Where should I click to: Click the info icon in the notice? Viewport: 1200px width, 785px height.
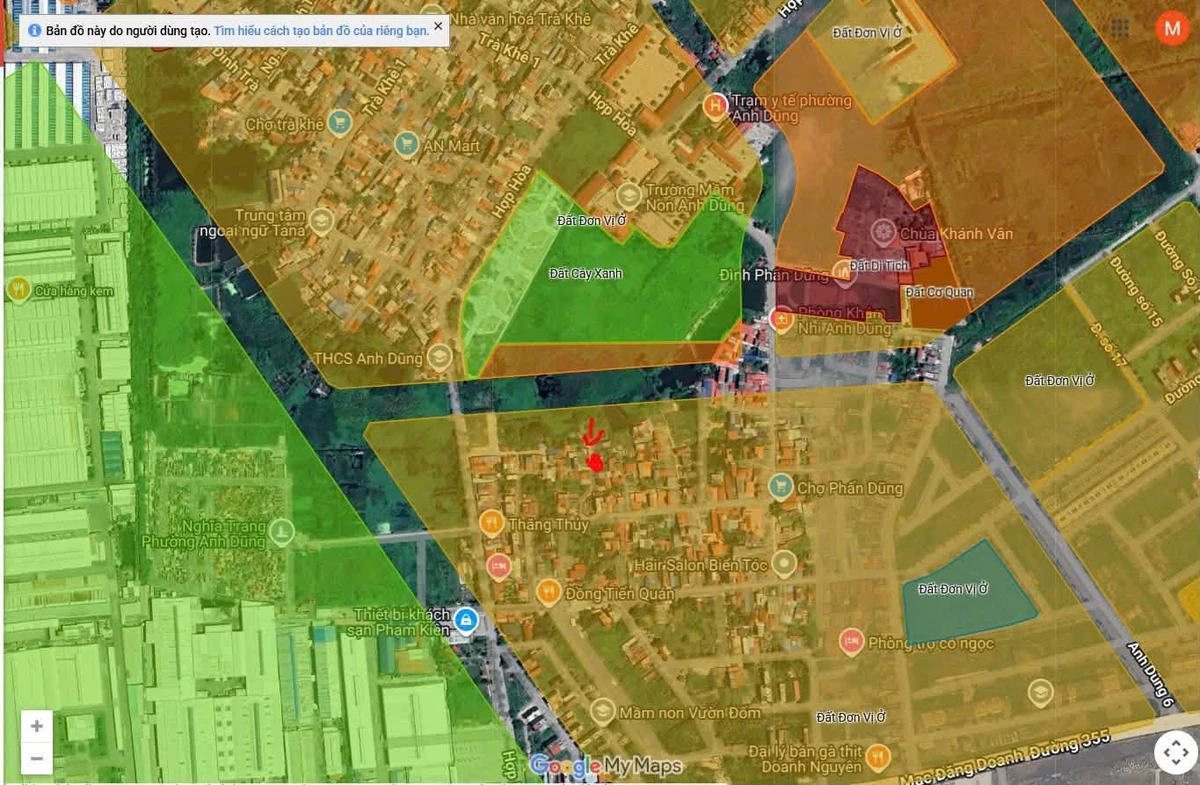pos(34,31)
